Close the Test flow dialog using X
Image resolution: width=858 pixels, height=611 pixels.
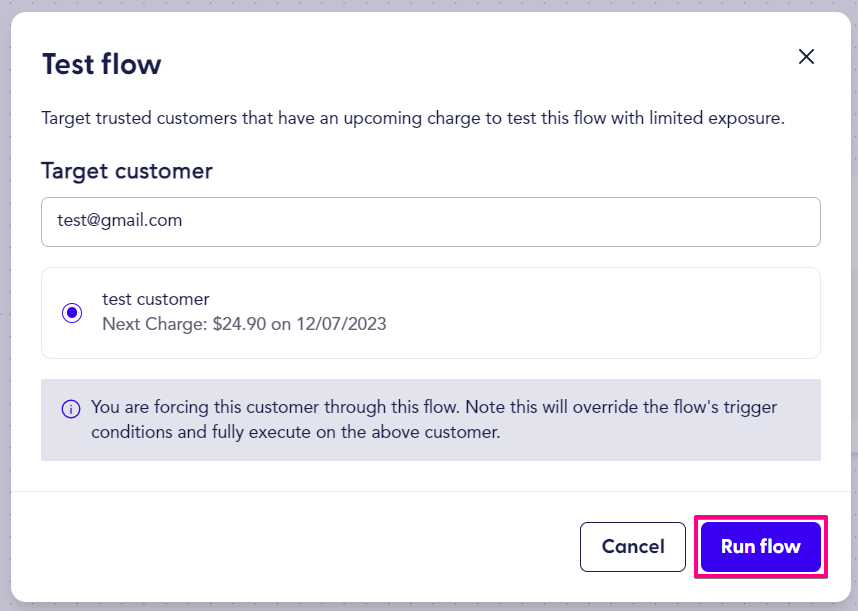pos(806,56)
